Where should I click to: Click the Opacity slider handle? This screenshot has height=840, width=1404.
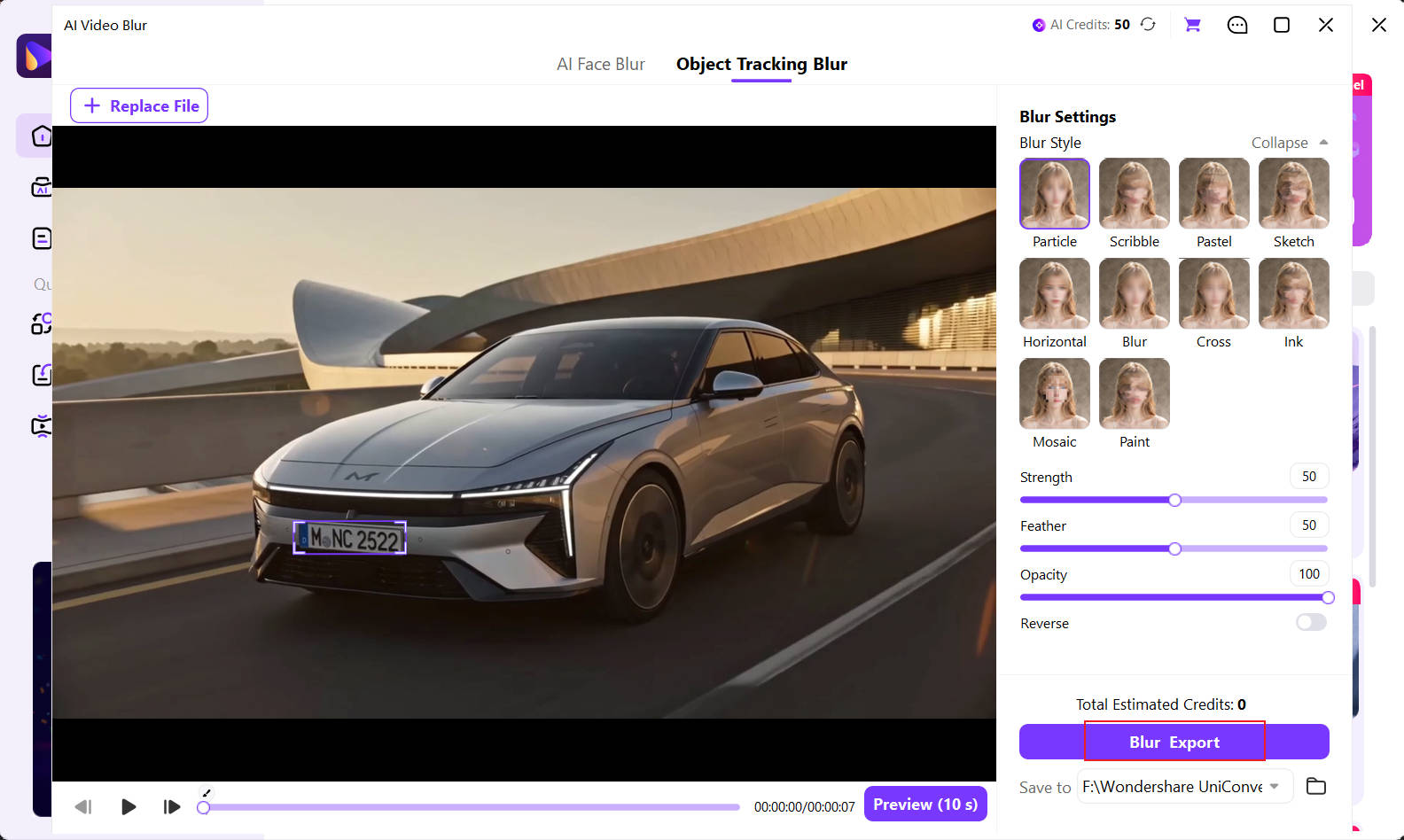click(x=1328, y=597)
